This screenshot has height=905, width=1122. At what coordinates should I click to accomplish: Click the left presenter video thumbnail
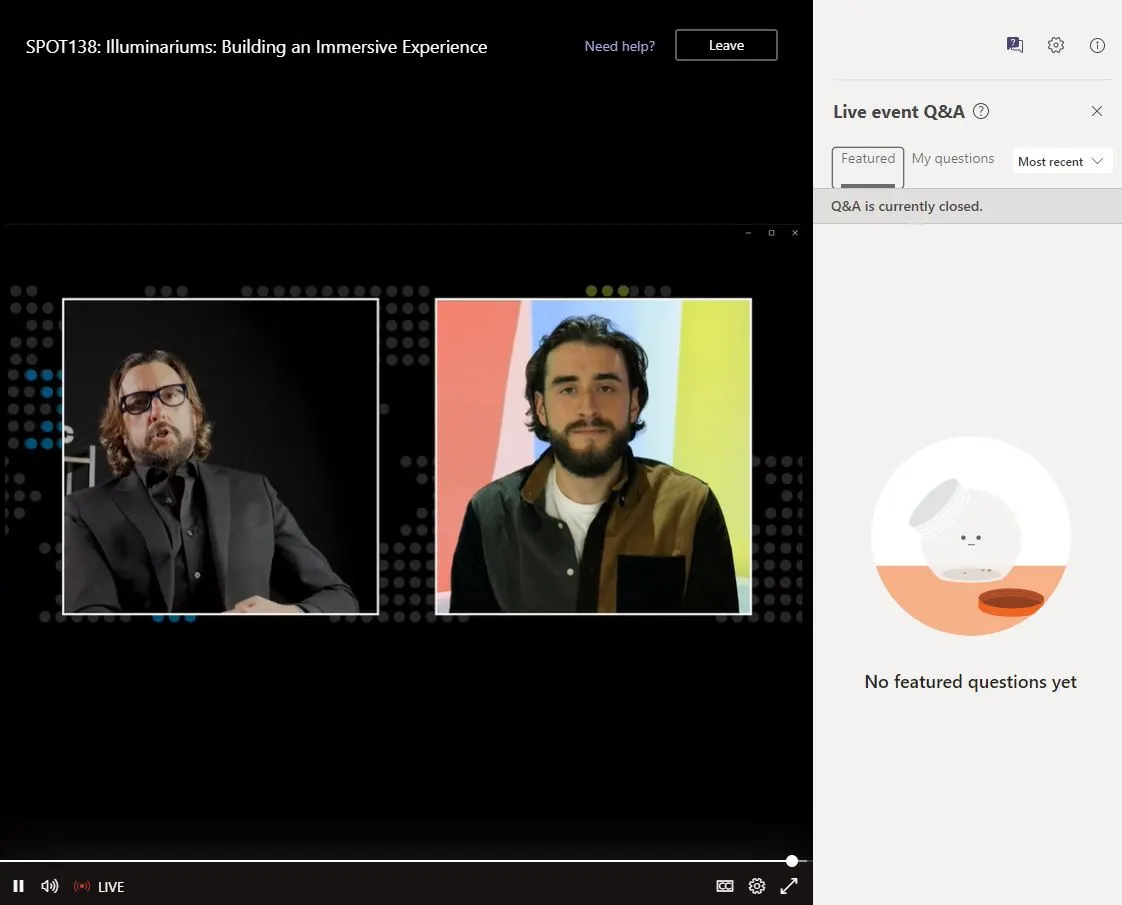[220, 456]
